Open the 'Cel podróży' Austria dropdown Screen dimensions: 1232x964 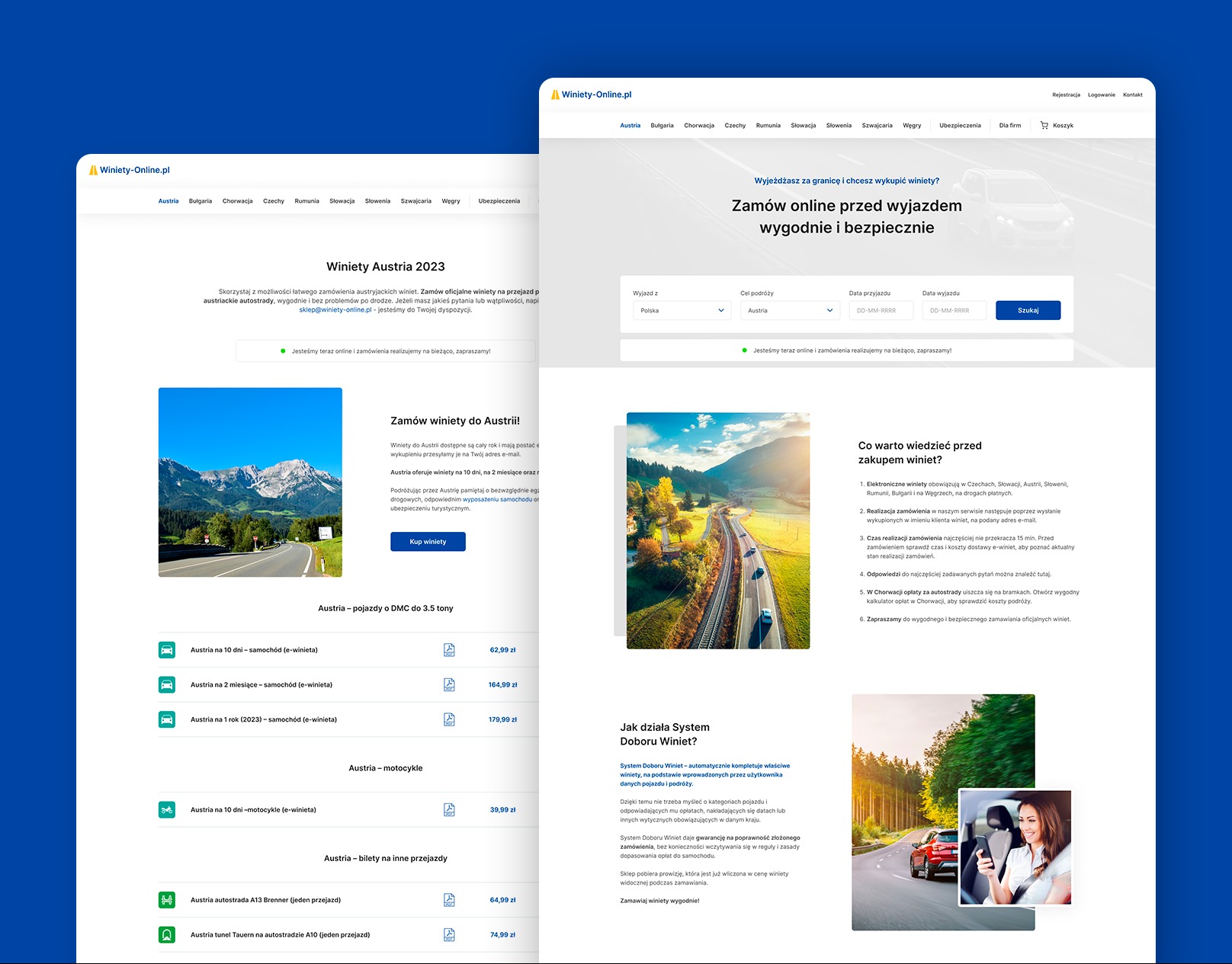(x=790, y=311)
